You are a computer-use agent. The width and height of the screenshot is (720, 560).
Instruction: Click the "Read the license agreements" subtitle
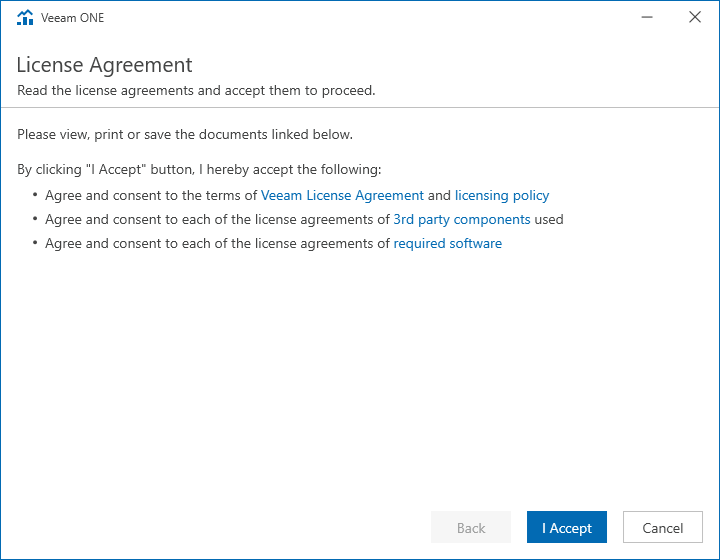coord(196,90)
